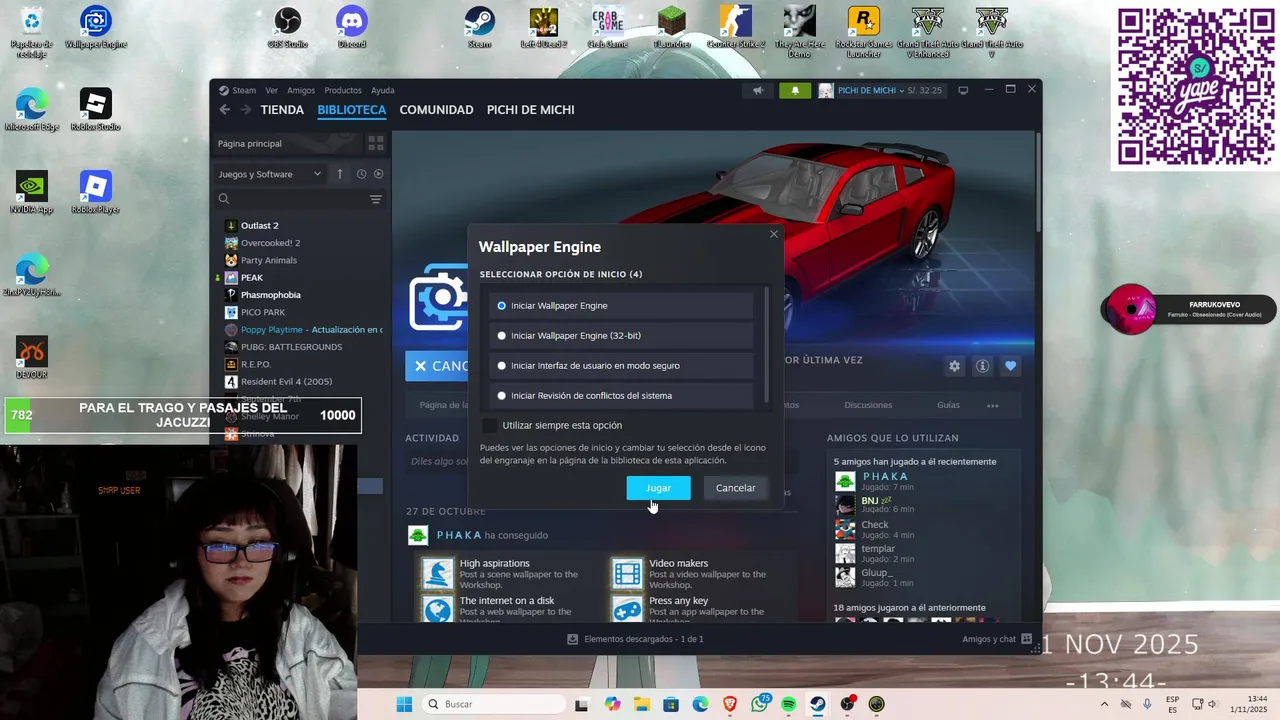This screenshot has height=720, width=1280.
Task: Open Amigos y chat panel
Action: point(997,639)
